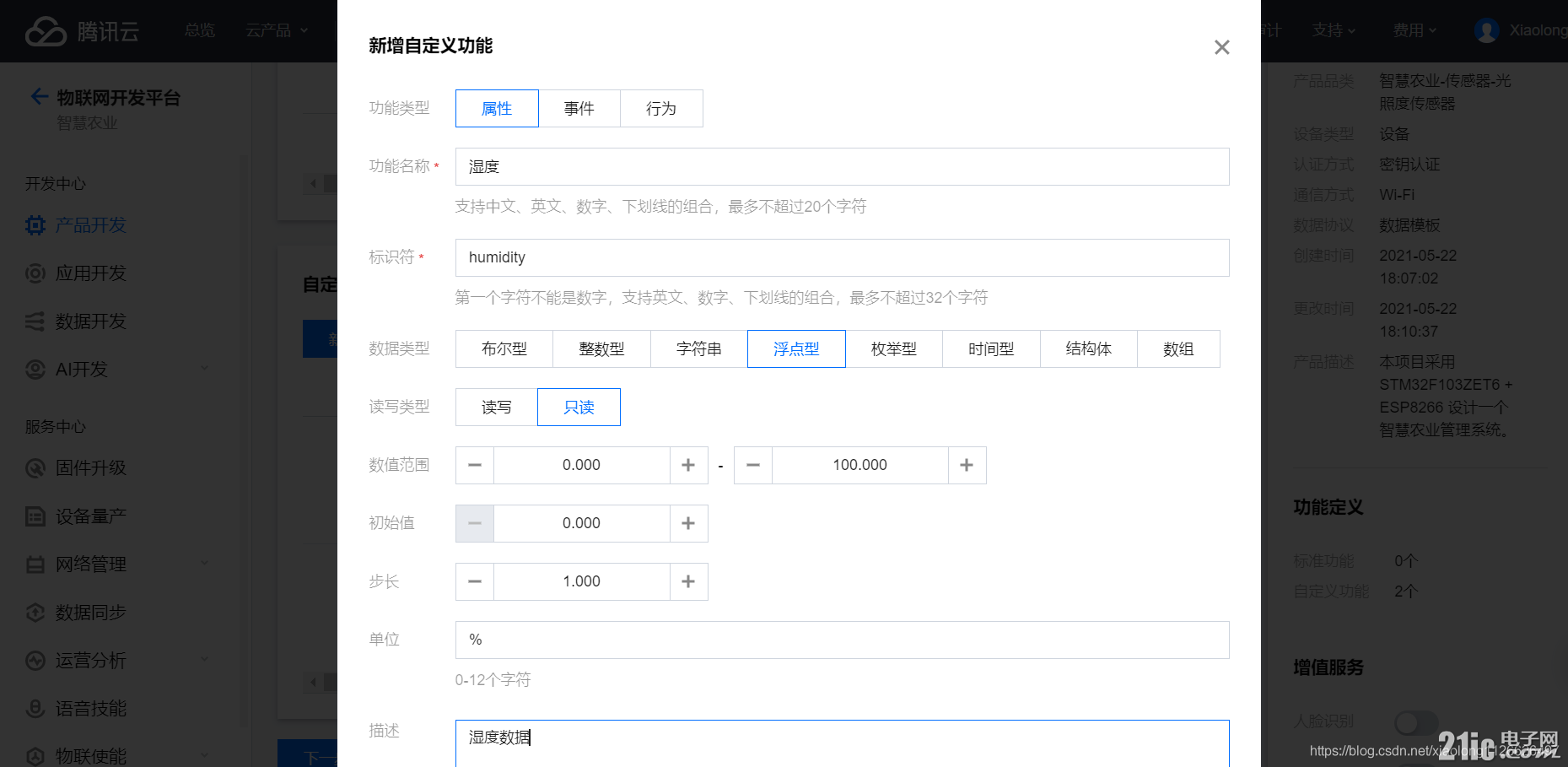
Task: Expand the 运营分析 submenu chevron
Action: coord(204,660)
